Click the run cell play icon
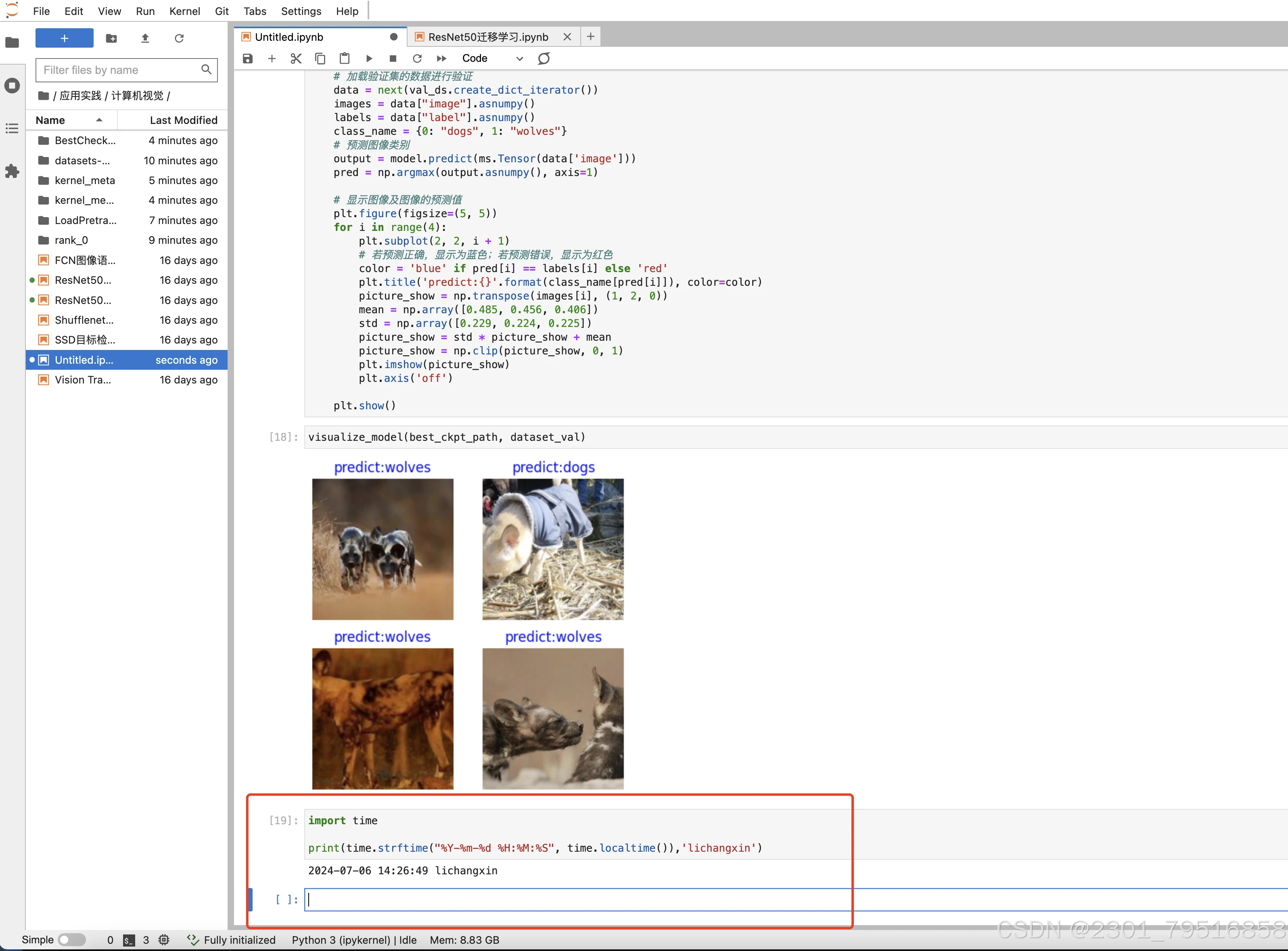The width and height of the screenshot is (1288, 951). (x=369, y=58)
